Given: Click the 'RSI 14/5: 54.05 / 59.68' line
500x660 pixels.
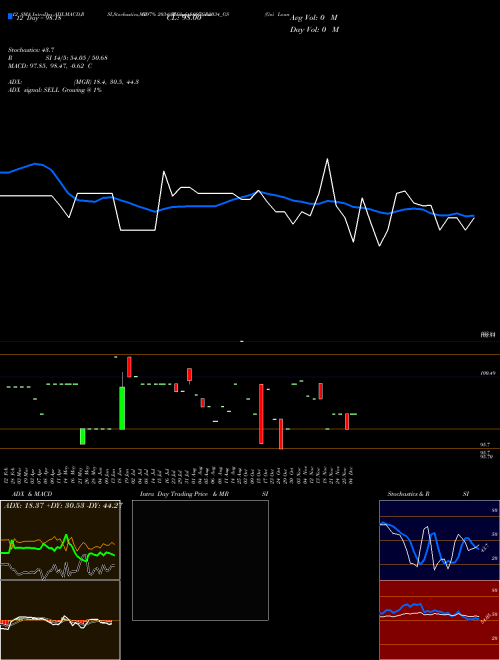Looking at the screenshot, I should 58,58.
